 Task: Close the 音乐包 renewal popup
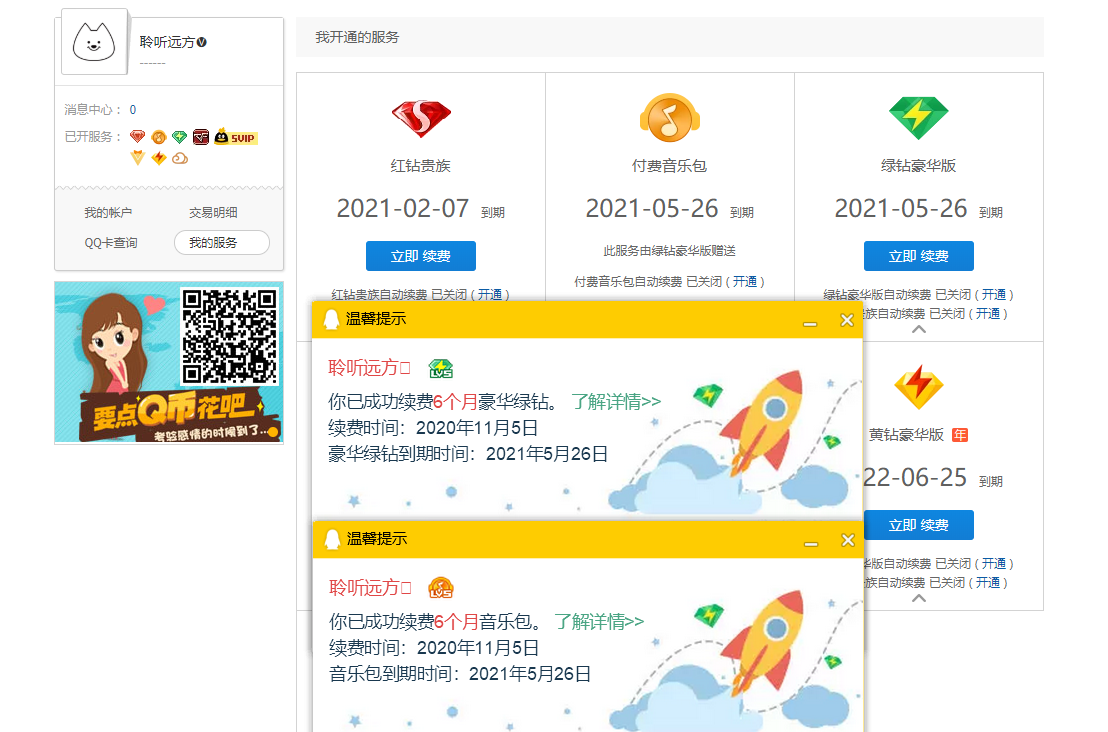click(x=848, y=541)
